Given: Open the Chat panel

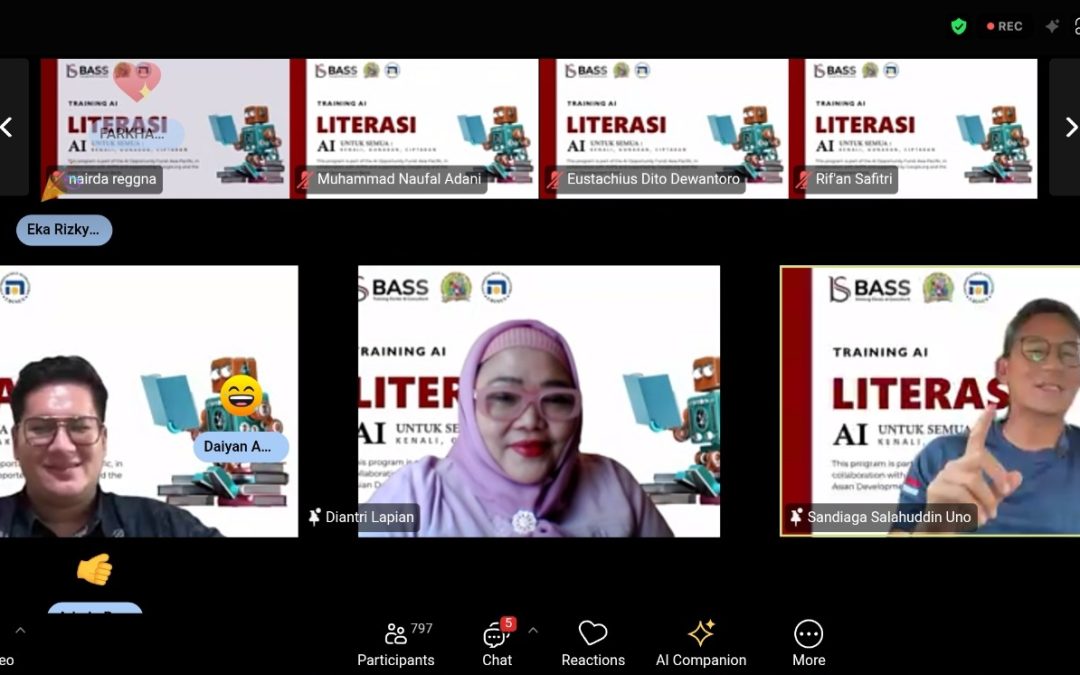Looking at the screenshot, I should [497, 644].
